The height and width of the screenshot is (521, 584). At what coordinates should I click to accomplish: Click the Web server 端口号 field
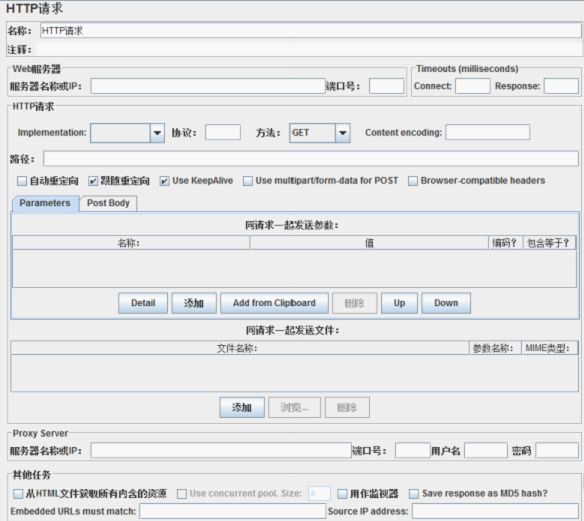pyautogui.click(x=386, y=86)
